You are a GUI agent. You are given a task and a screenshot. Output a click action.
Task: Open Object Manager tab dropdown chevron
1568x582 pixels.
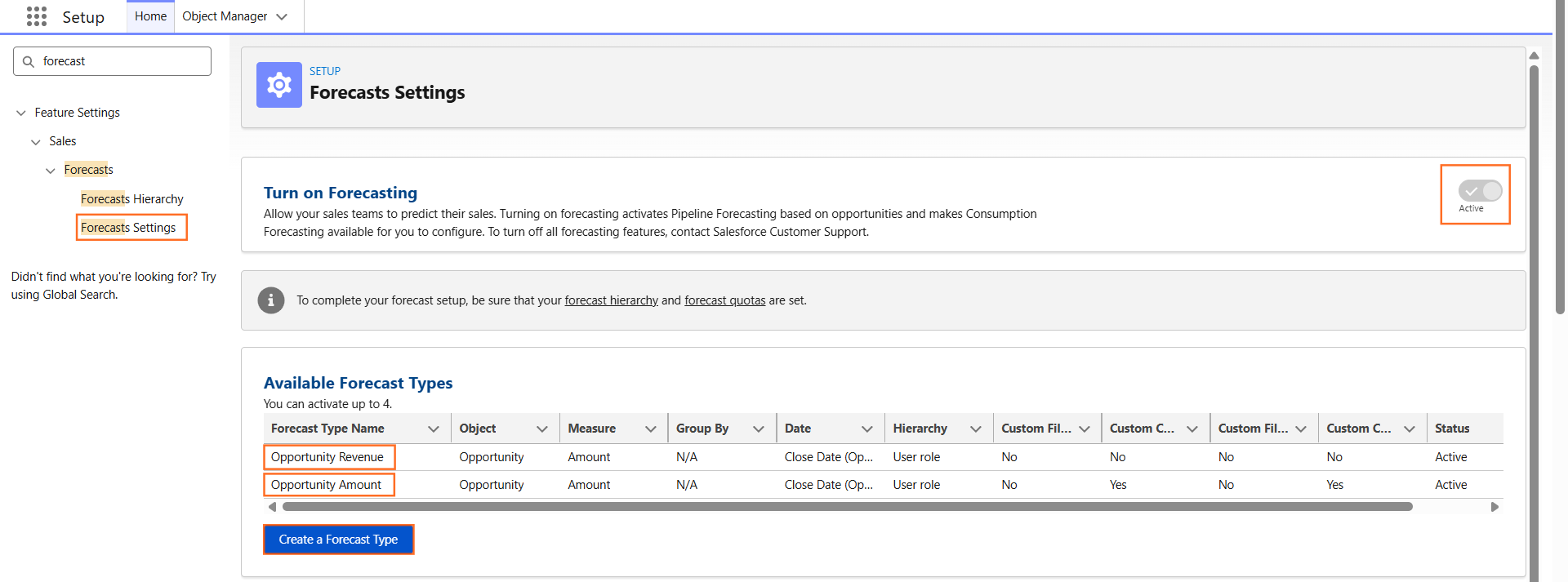pyautogui.click(x=282, y=16)
